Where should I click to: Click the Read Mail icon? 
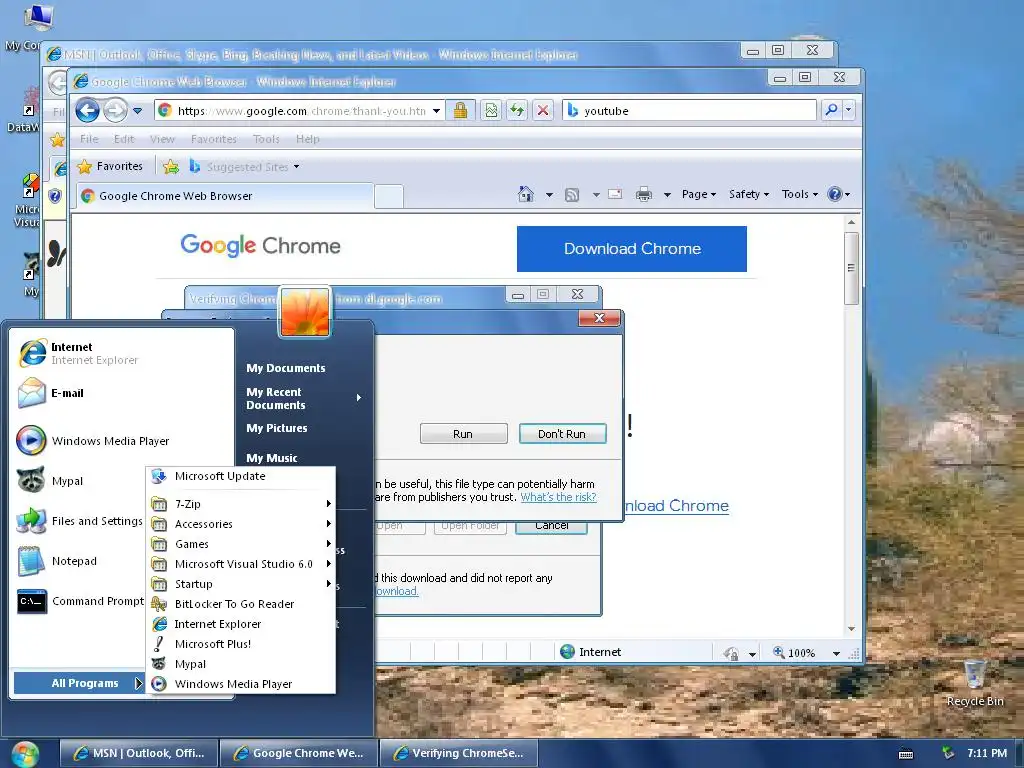pos(615,194)
